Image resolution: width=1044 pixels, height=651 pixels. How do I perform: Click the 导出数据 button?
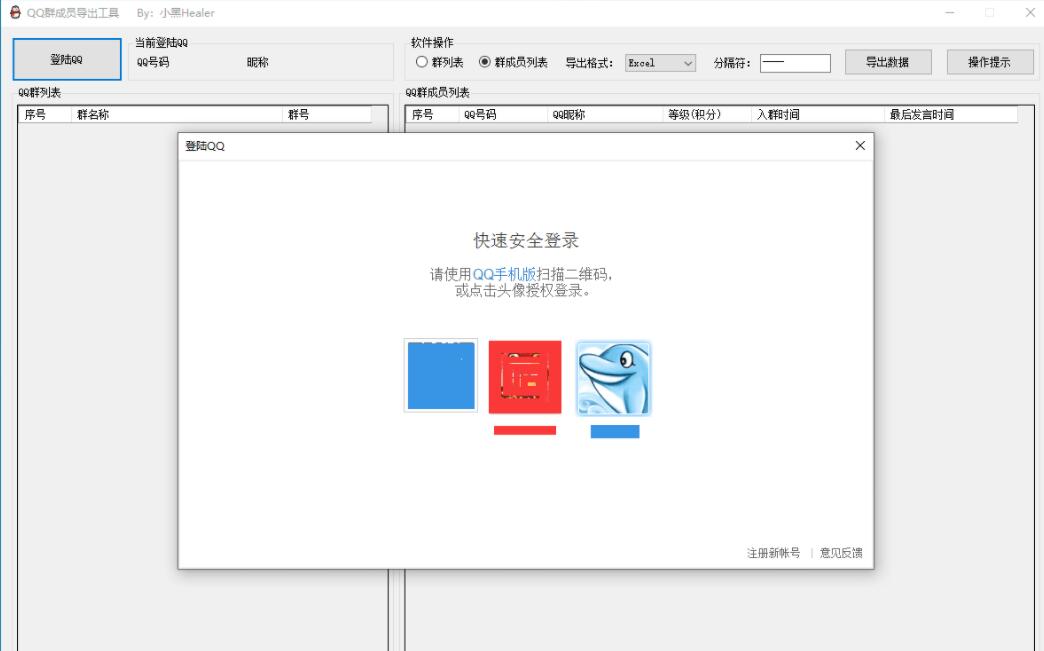click(888, 62)
